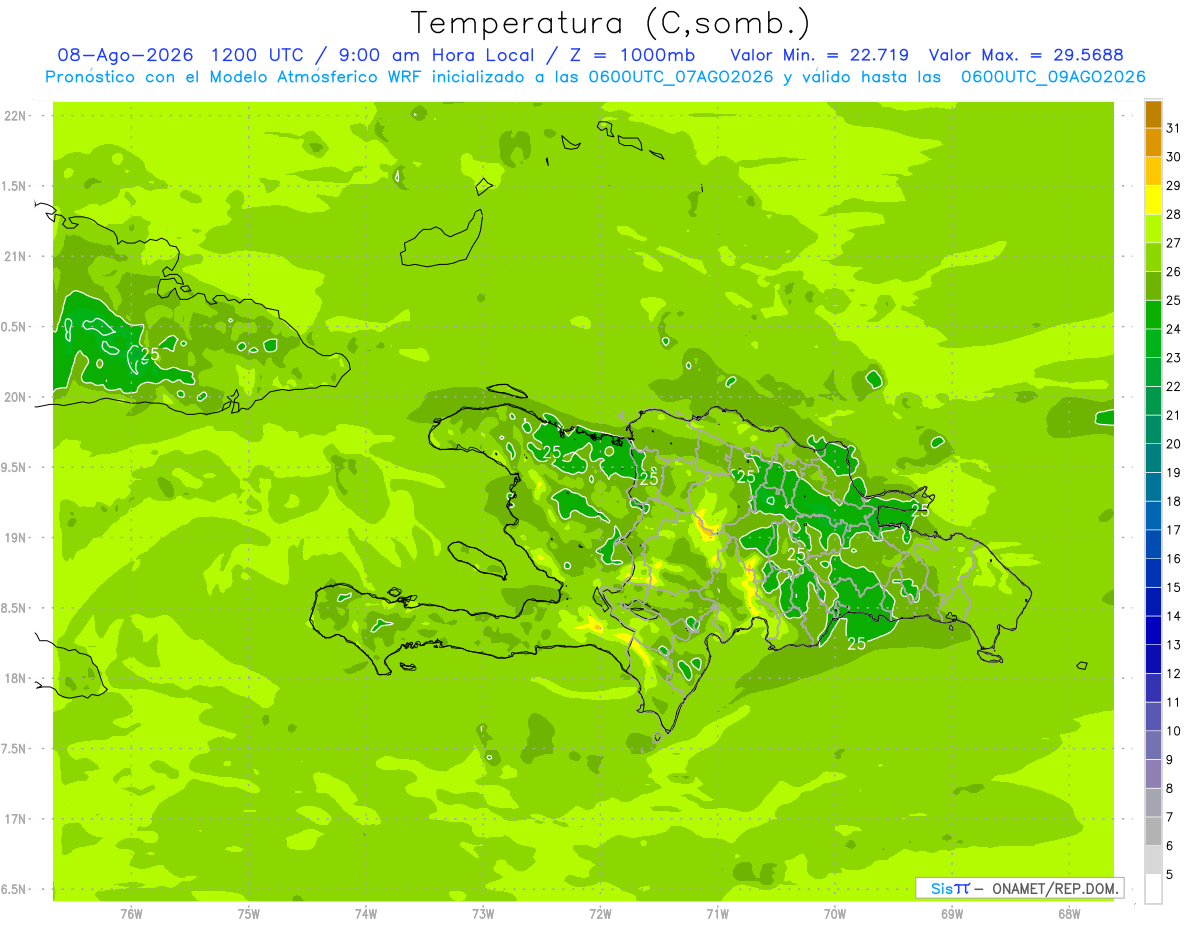Click the '71W' longitude axis label
The width and height of the screenshot is (1200, 927).
717,914
